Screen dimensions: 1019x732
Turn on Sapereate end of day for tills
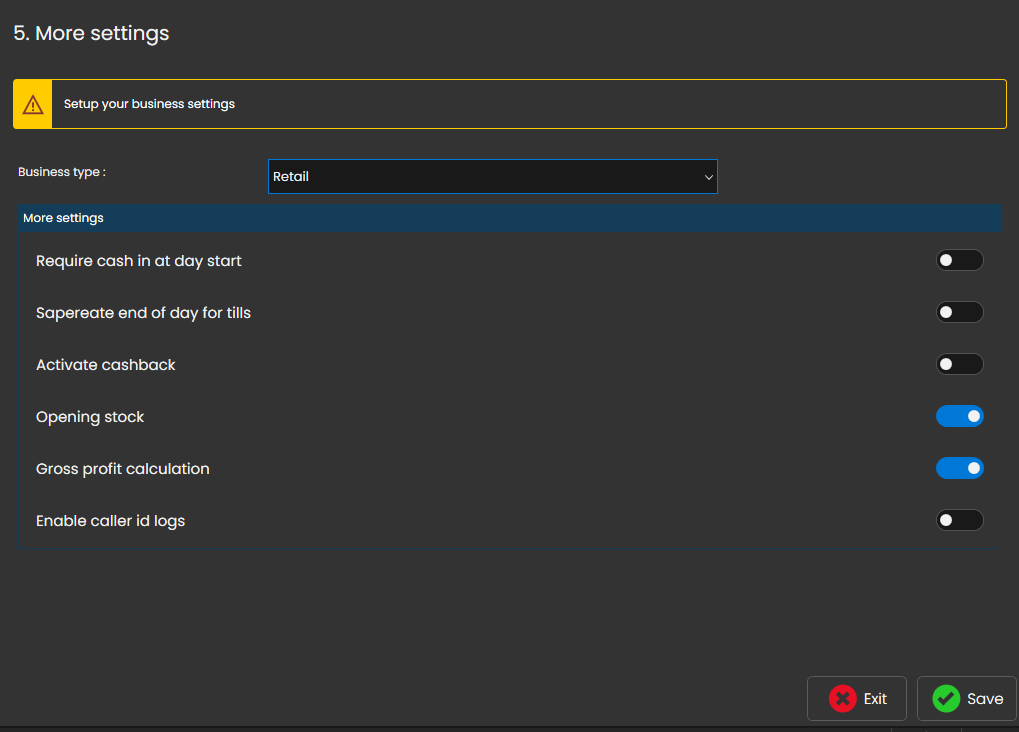pos(959,313)
